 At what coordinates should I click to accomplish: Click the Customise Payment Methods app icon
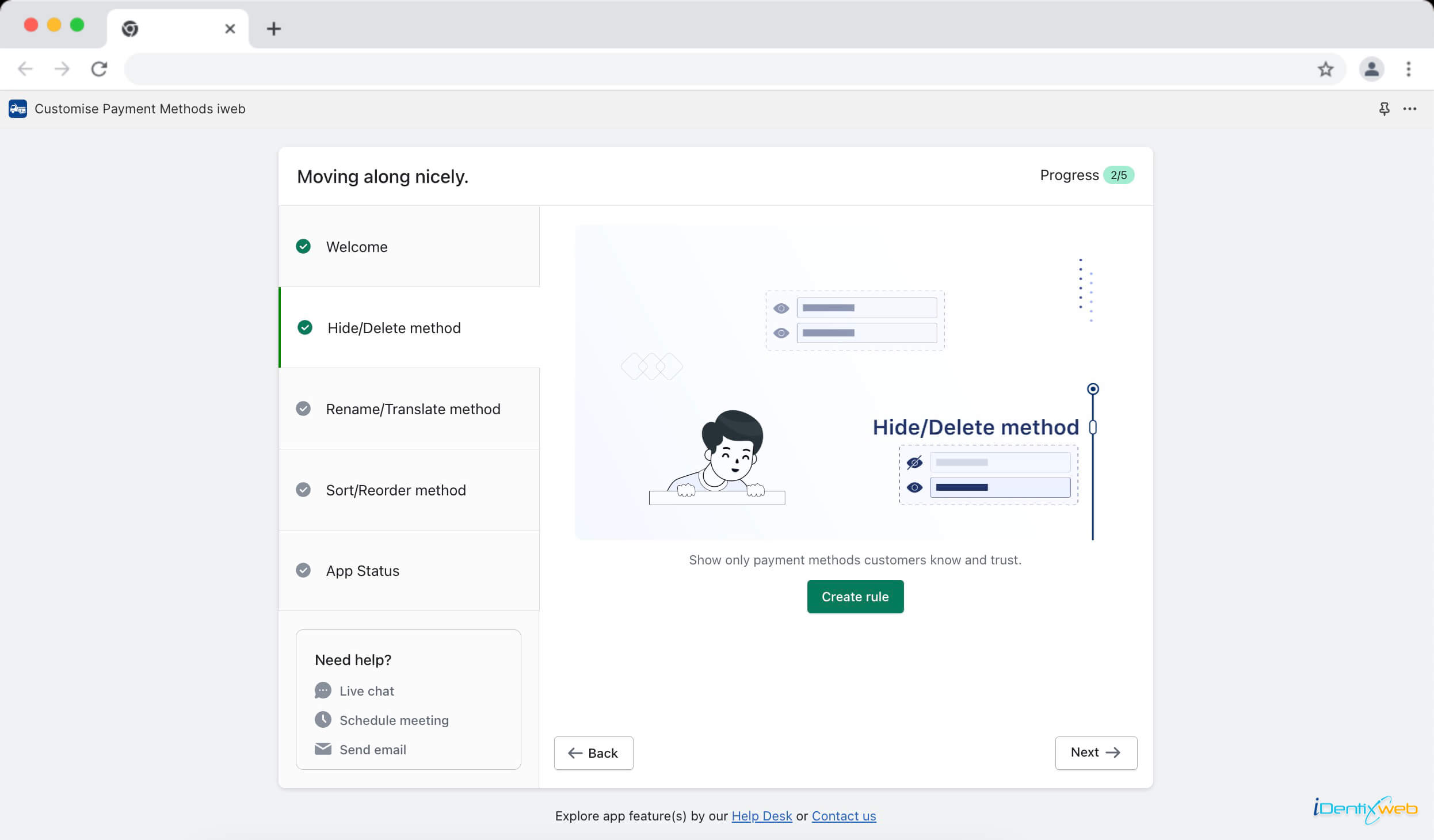coord(18,109)
